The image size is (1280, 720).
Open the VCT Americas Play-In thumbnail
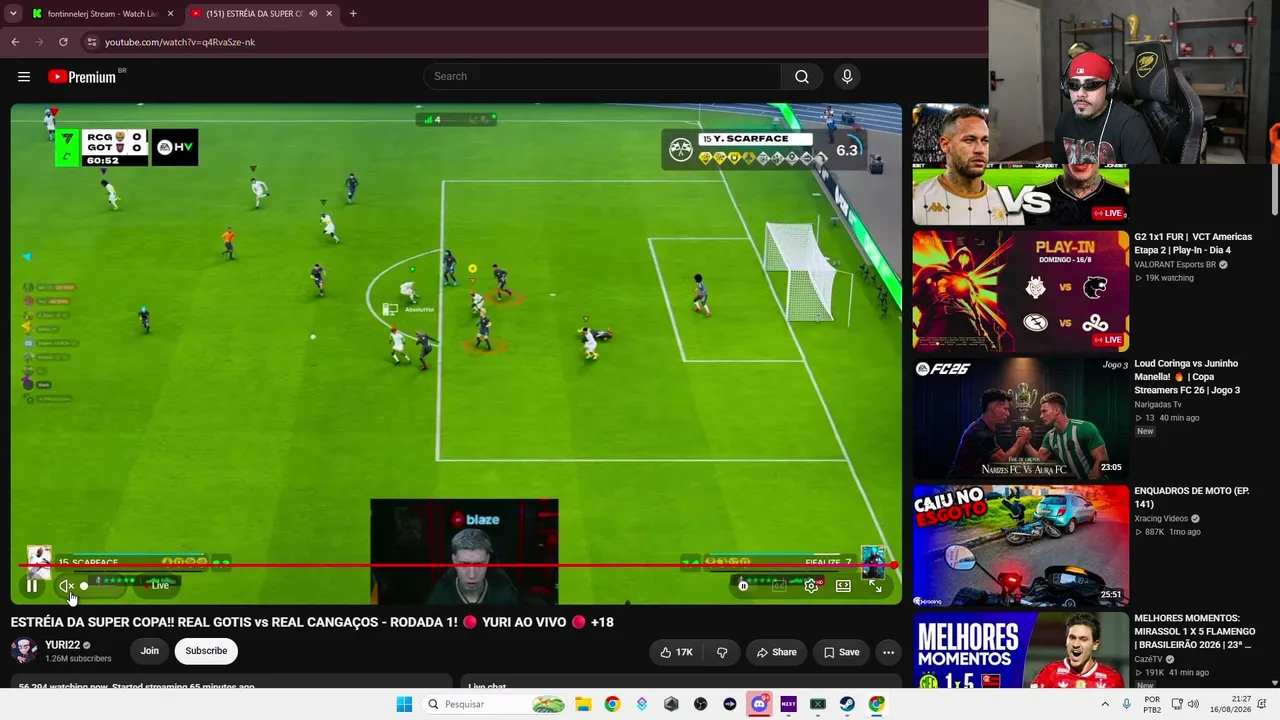(1020, 291)
